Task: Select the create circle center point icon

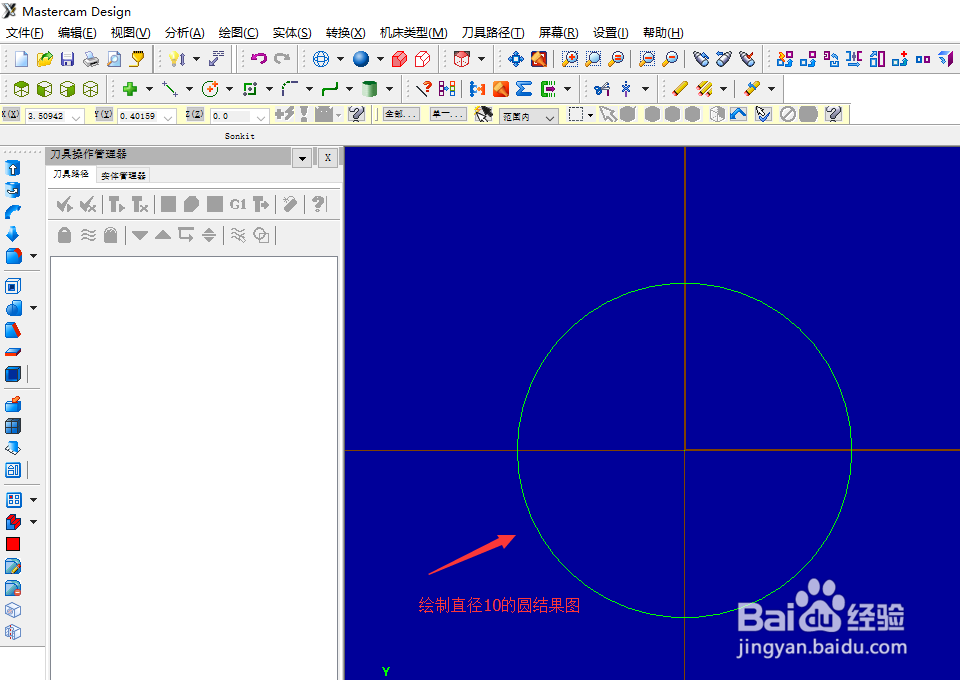Action: 210,89
